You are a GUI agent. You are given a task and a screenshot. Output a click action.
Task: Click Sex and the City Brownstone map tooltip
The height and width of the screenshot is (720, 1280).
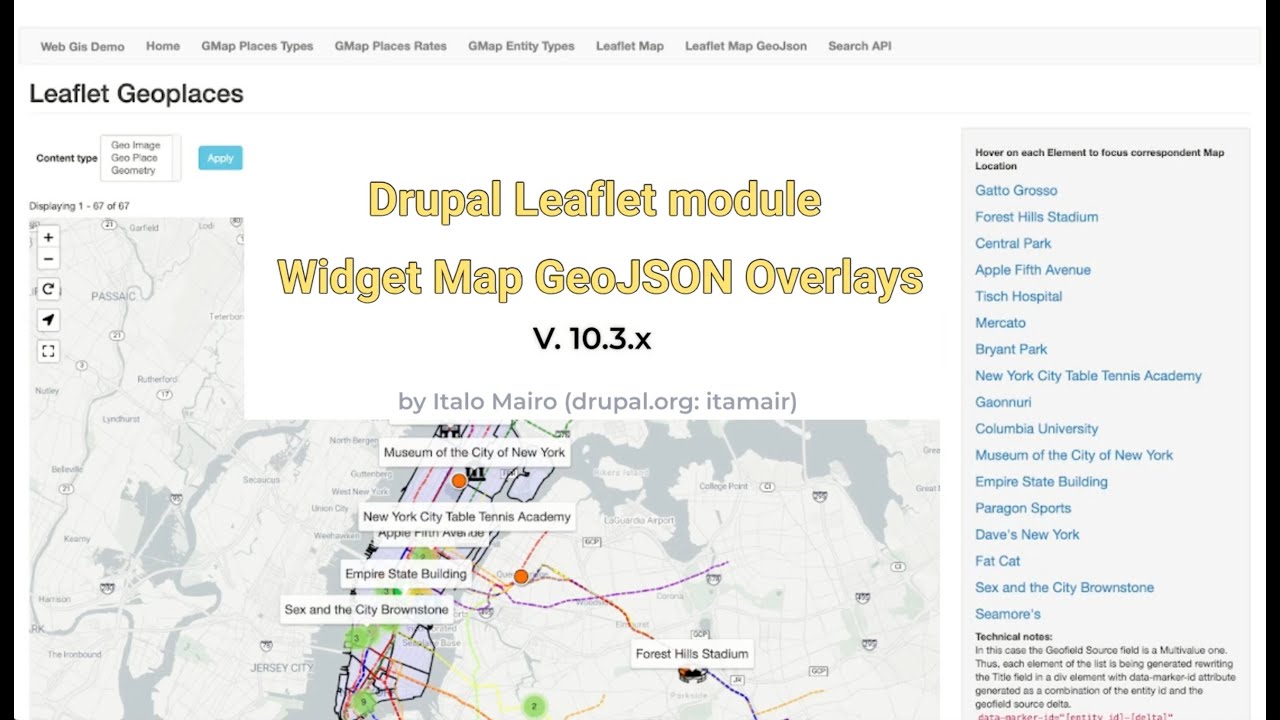(367, 609)
